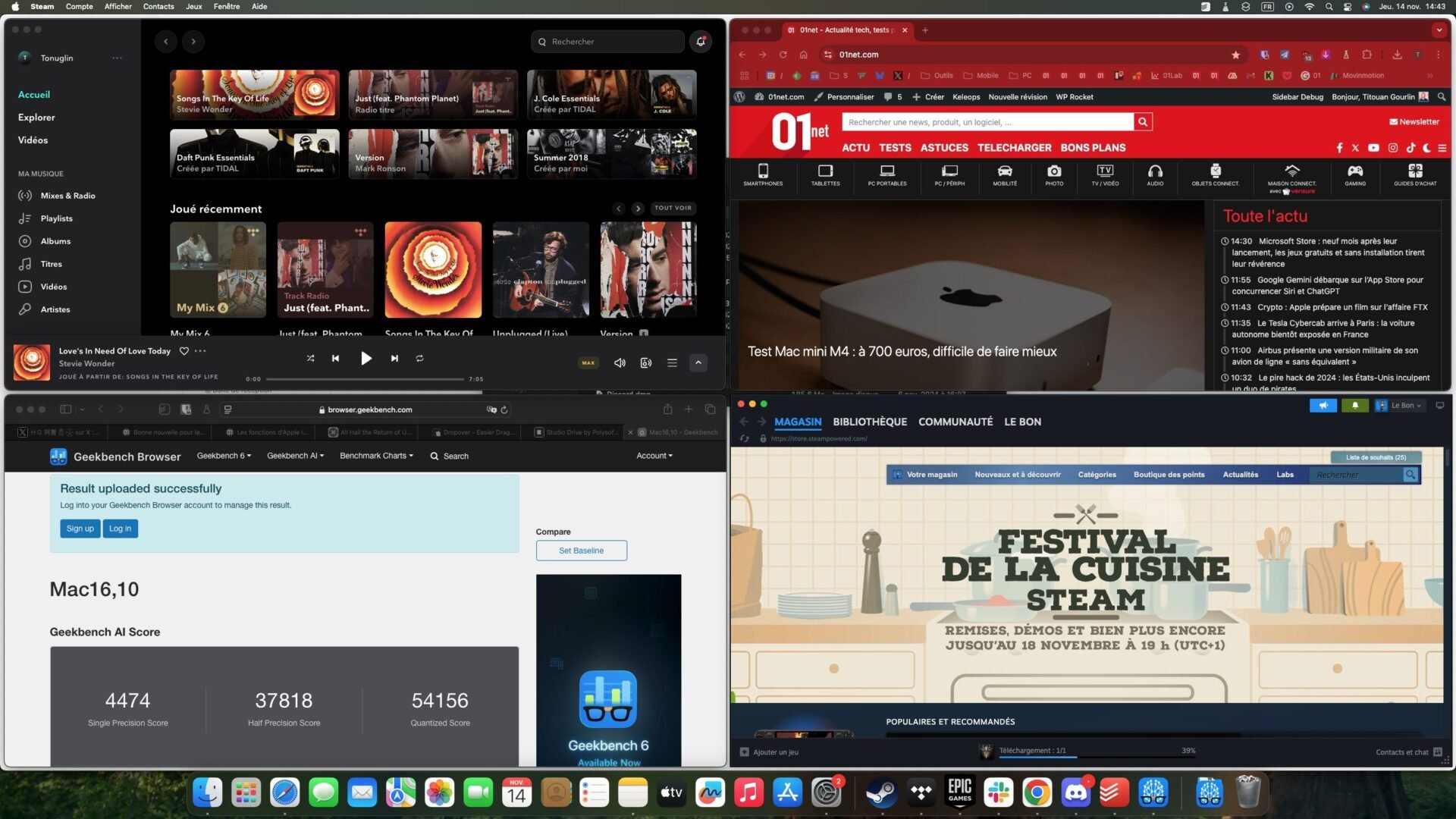The width and height of the screenshot is (1456, 819).
Task: Click the 01net Newsletter link
Action: [x=1414, y=122]
